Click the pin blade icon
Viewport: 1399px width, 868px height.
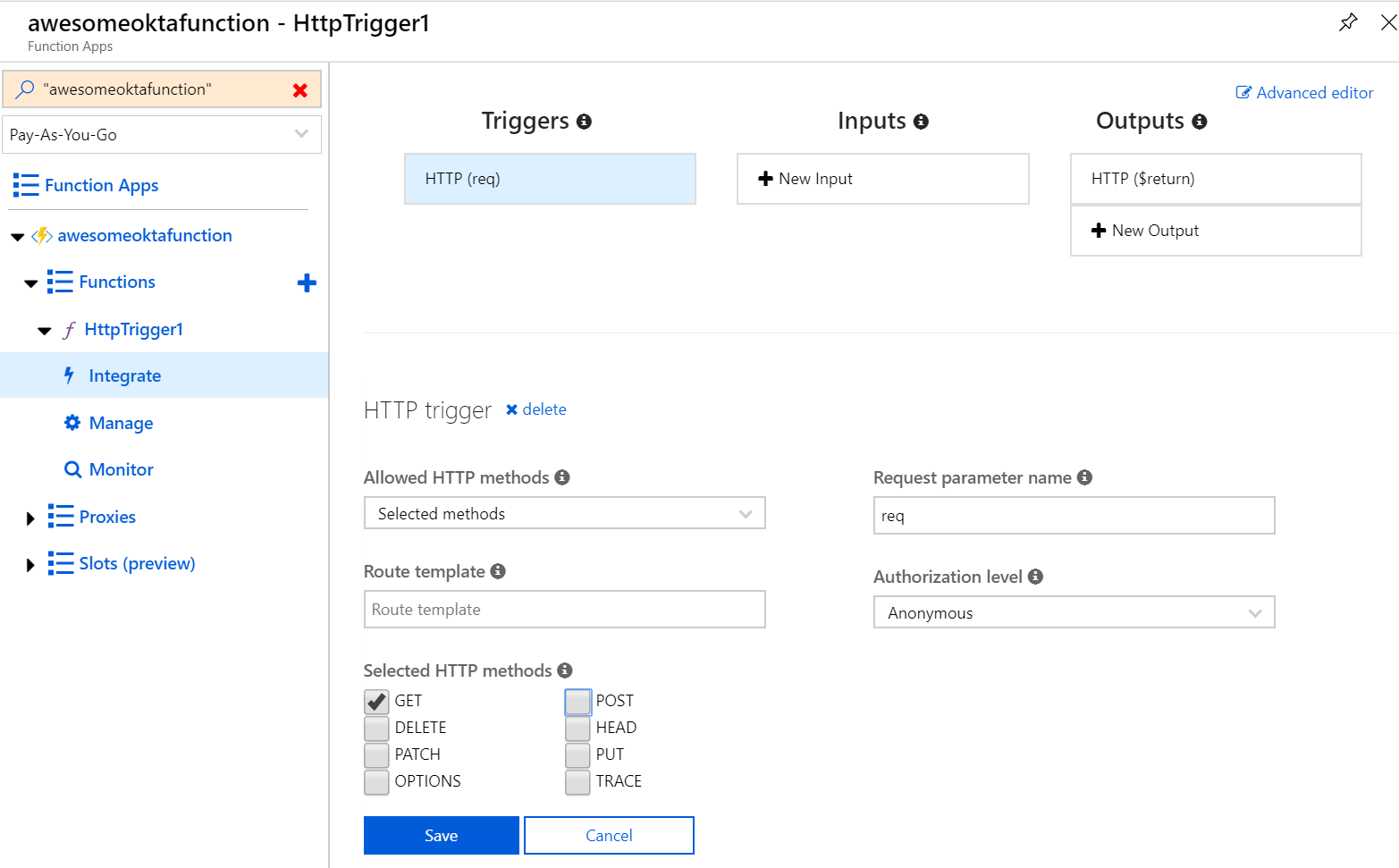click(x=1348, y=22)
